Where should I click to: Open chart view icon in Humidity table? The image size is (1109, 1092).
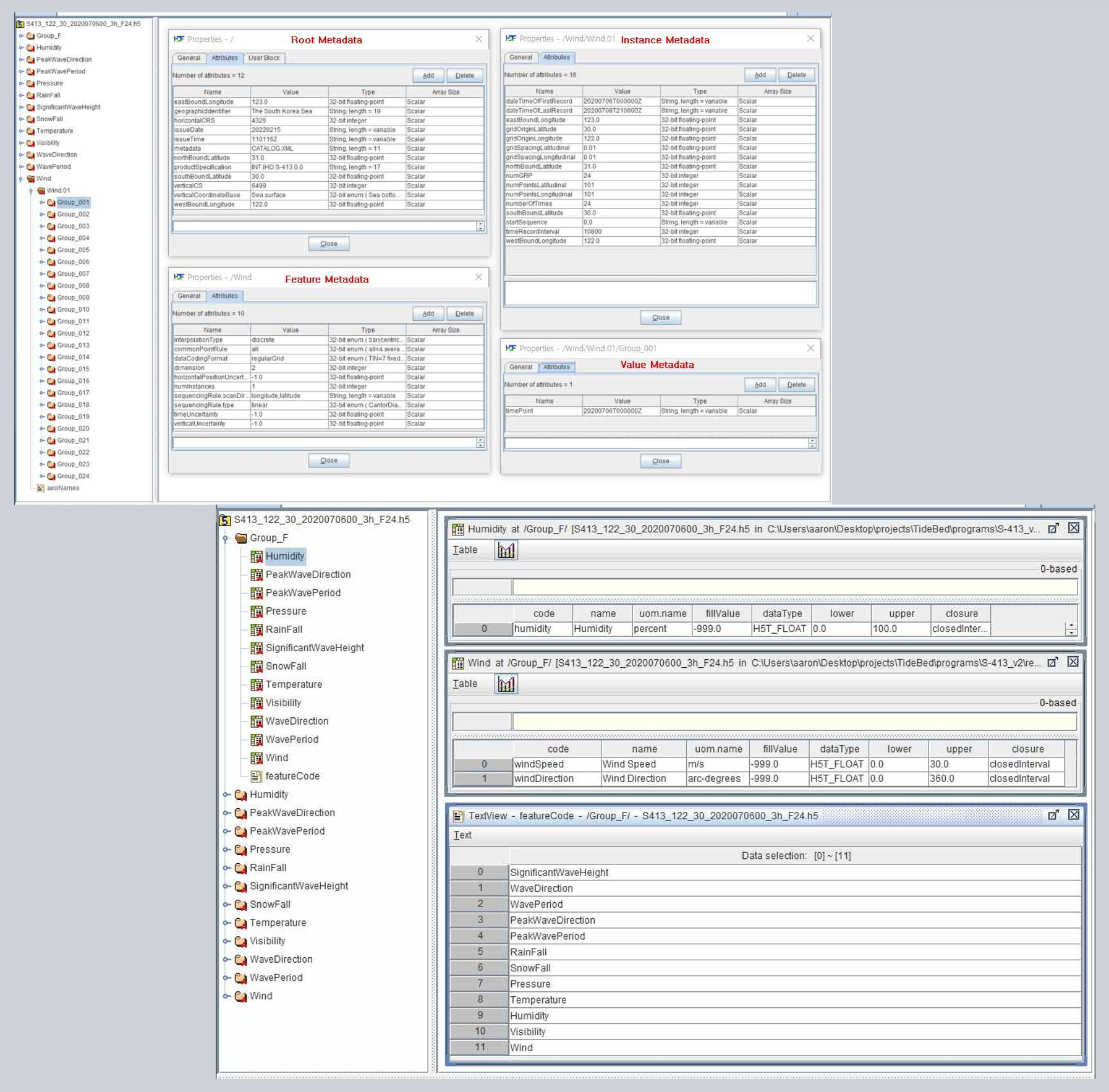coord(506,550)
